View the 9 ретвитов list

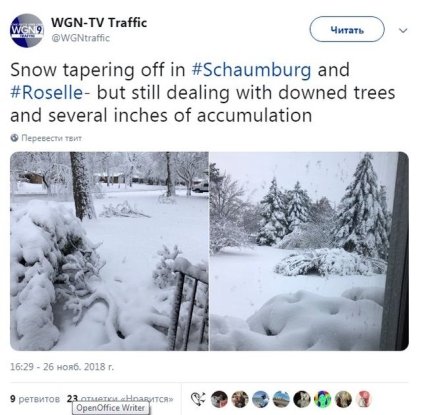[x=35, y=399]
